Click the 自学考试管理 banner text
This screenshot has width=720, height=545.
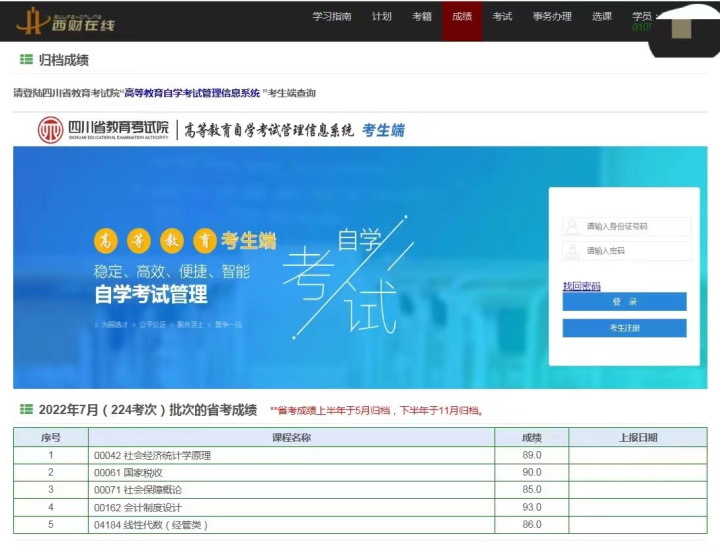[151, 294]
